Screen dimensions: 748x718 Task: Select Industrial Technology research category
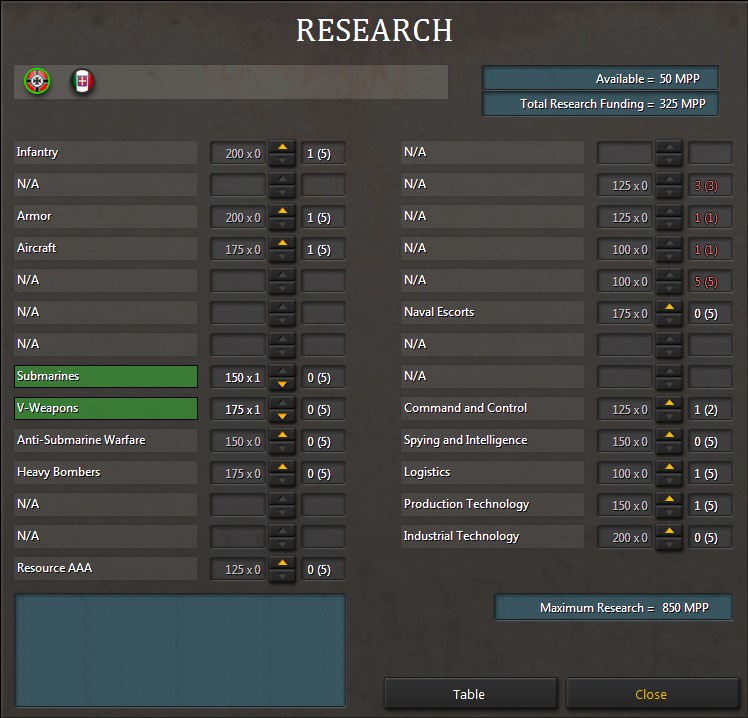click(492, 536)
